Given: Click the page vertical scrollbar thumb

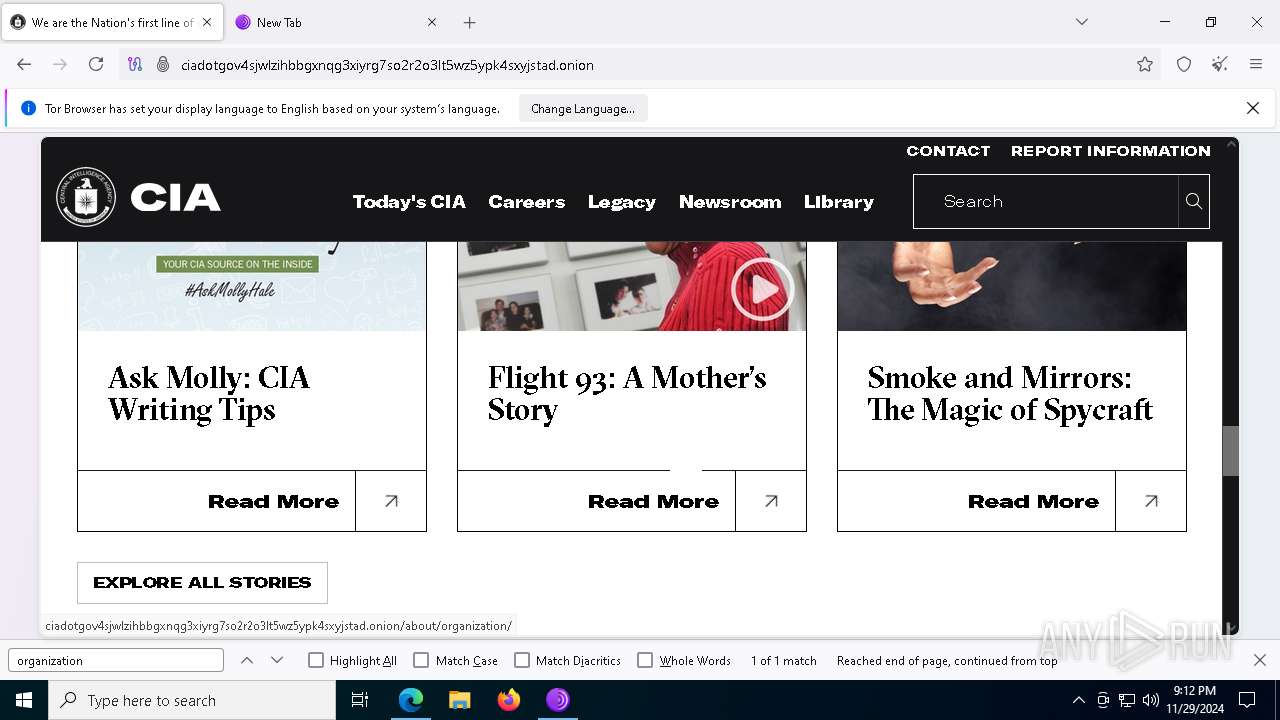Looking at the screenshot, I should [1230, 451].
